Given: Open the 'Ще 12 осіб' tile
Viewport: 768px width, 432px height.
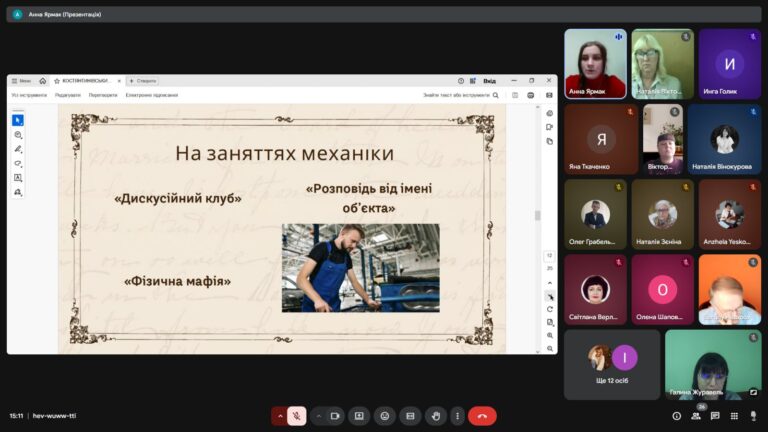Looking at the screenshot, I should point(612,364).
